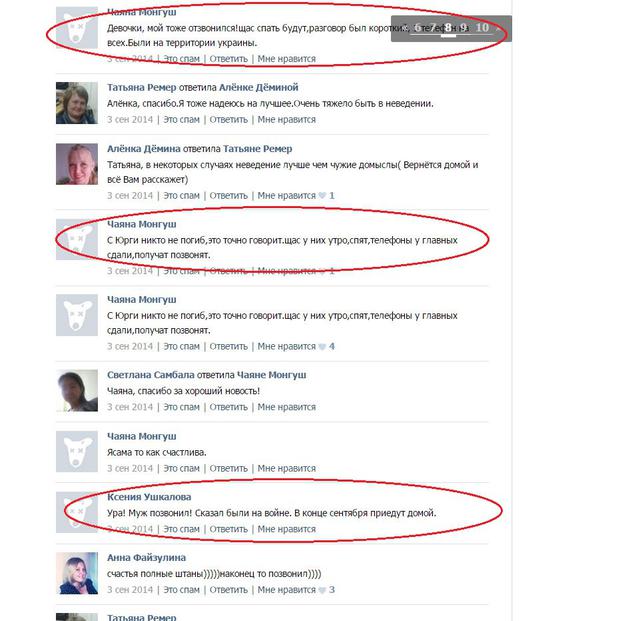Open Алёнке Дёминой recipient name link
The image size is (640, 621).
(x=259, y=87)
